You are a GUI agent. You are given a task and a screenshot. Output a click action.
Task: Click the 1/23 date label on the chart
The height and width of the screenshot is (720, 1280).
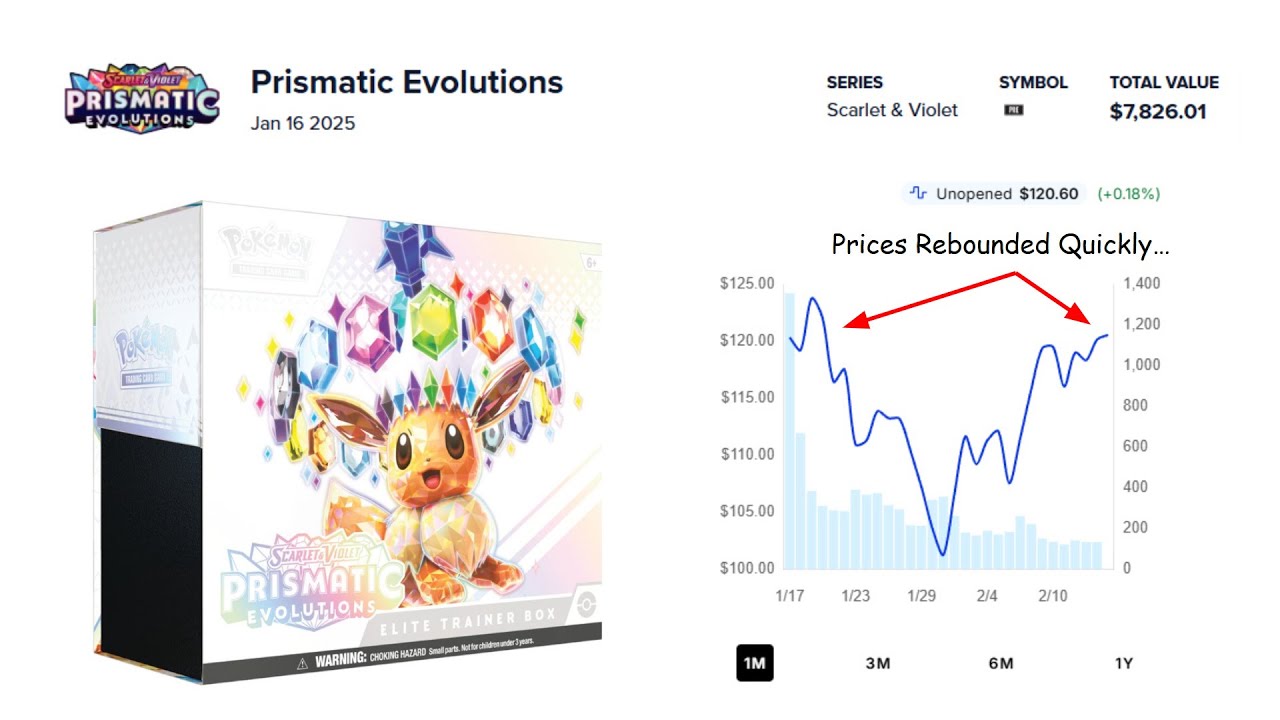855,596
